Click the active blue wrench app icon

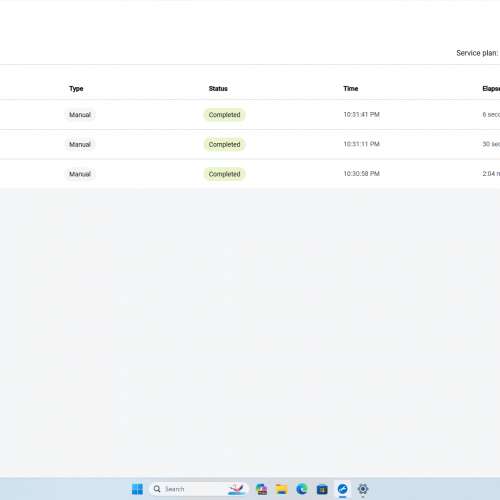point(342,489)
